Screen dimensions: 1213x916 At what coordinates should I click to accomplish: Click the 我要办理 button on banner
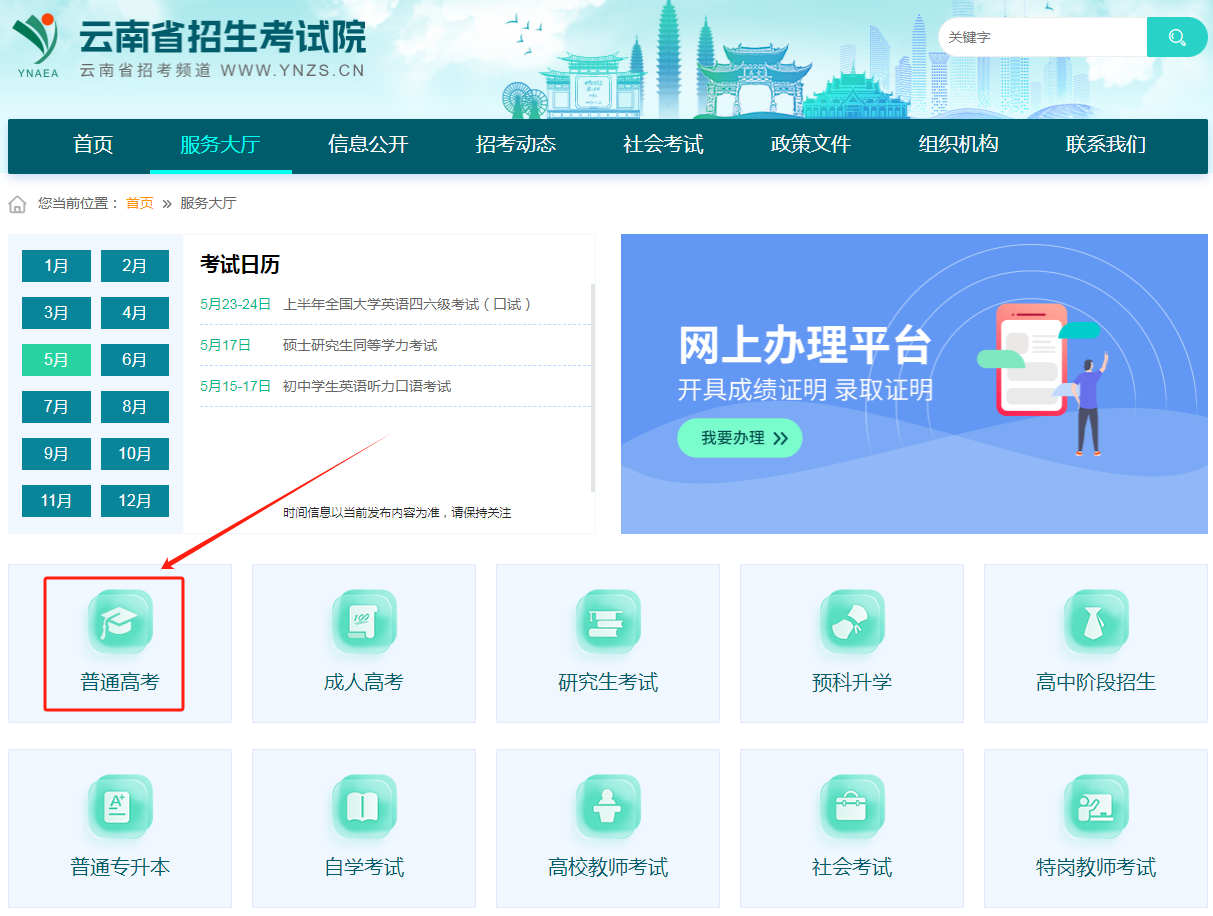(x=740, y=438)
